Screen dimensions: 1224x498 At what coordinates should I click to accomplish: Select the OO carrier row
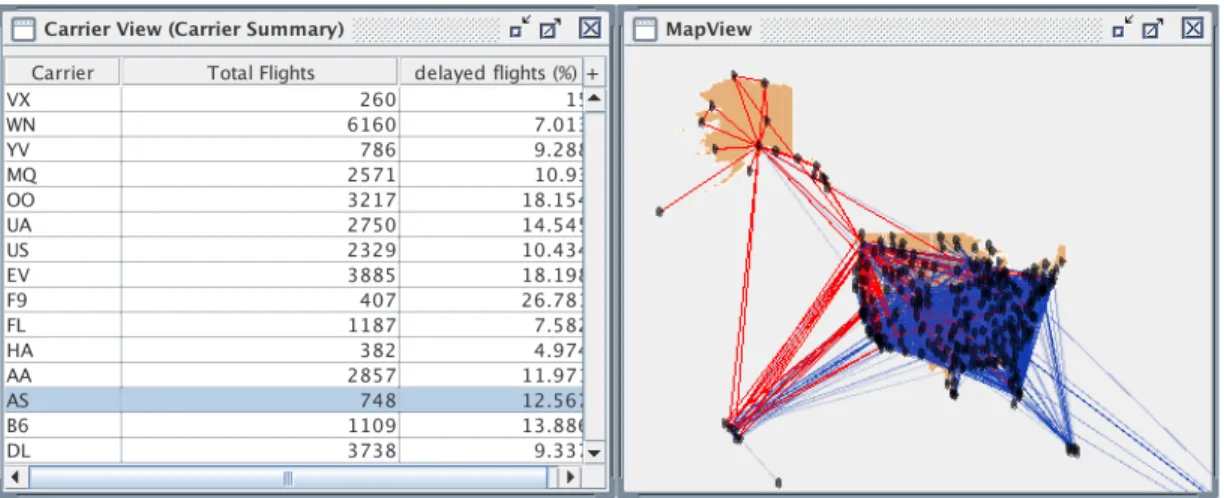point(294,199)
